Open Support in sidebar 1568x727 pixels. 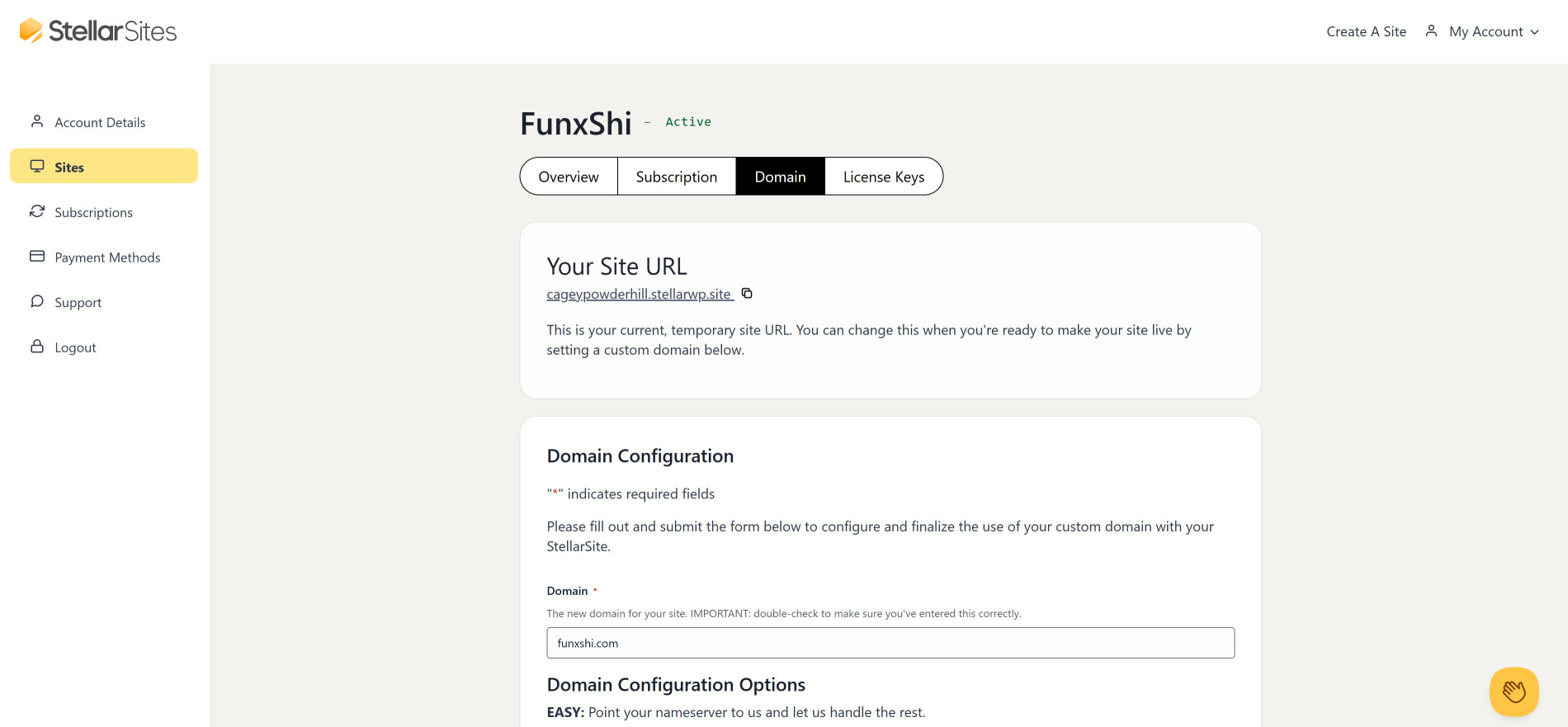pyautogui.click(x=104, y=301)
